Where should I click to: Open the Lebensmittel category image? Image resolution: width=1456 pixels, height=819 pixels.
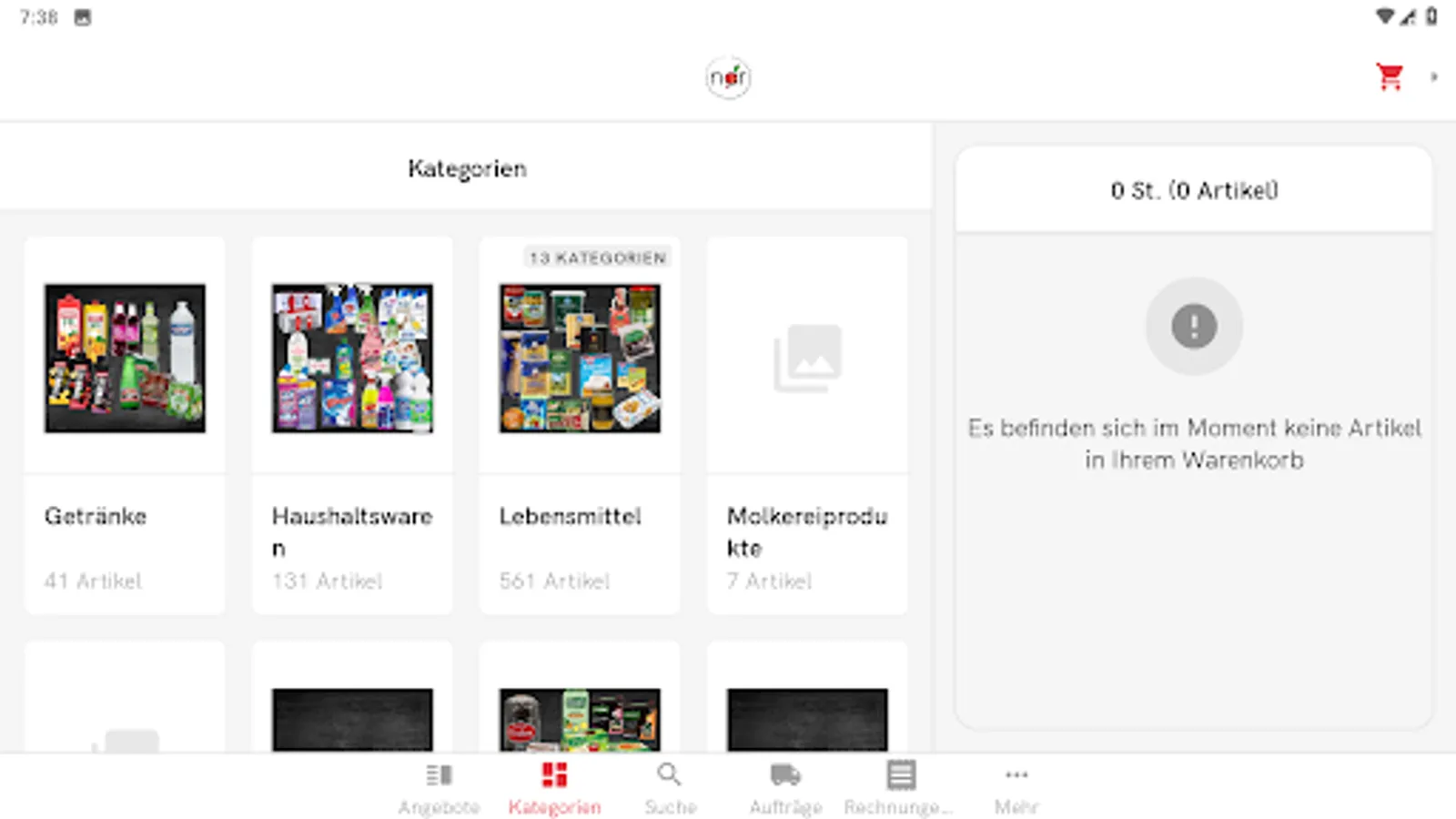(x=580, y=358)
